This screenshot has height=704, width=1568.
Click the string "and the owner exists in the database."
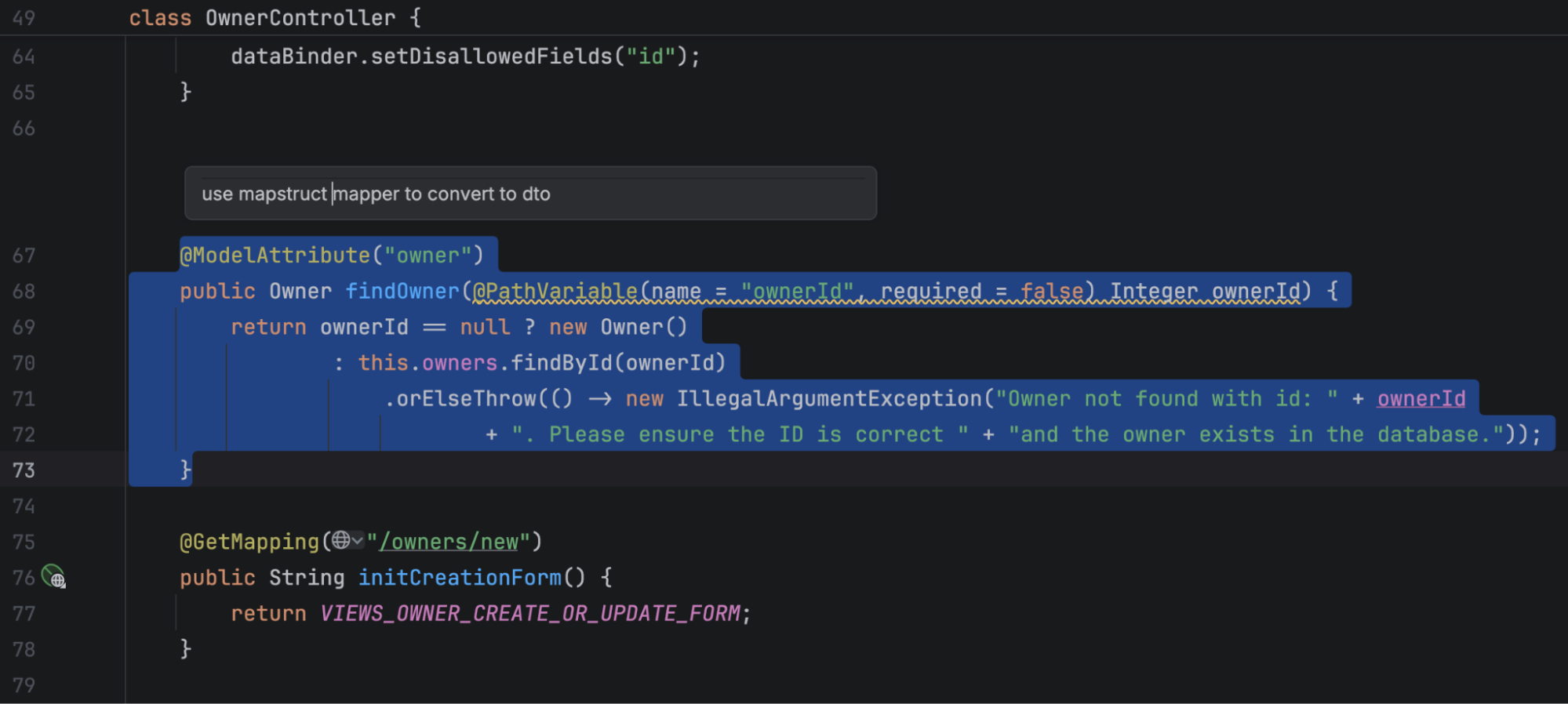(x=1257, y=434)
